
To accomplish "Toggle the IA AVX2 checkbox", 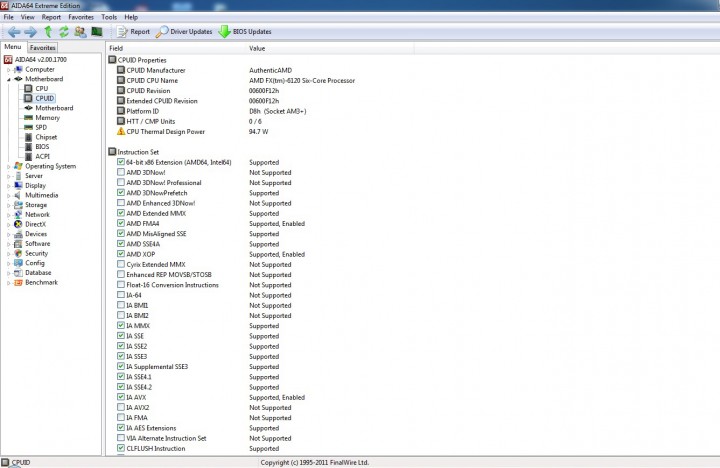I will coord(121,407).
